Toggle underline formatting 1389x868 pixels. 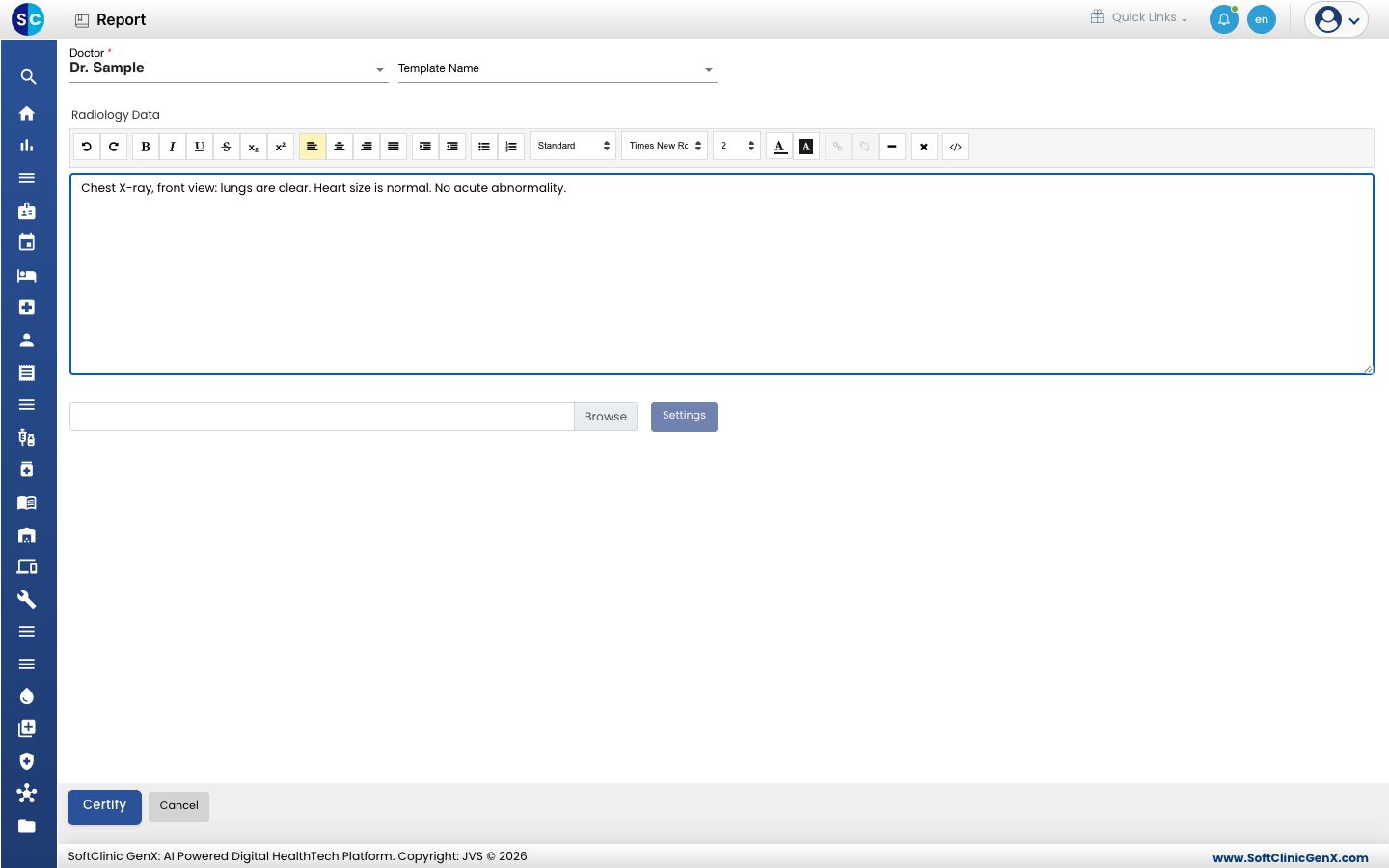(x=200, y=147)
